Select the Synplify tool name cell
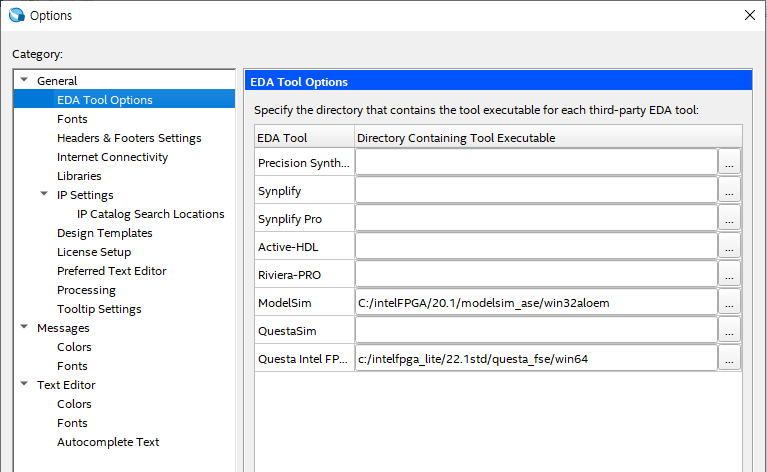The width and height of the screenshot is (767, 472). coord(304,191)
